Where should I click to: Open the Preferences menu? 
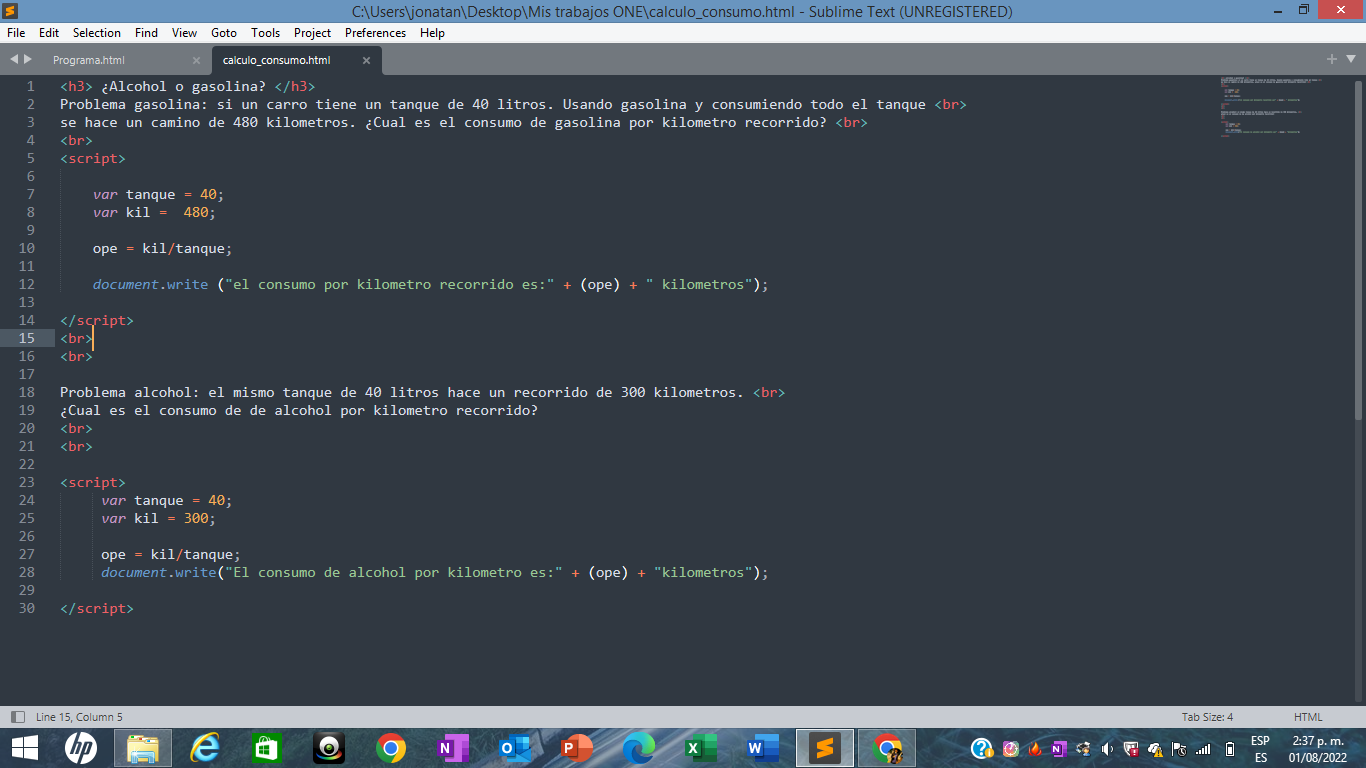pyautogui.click(x=375, y=33)
